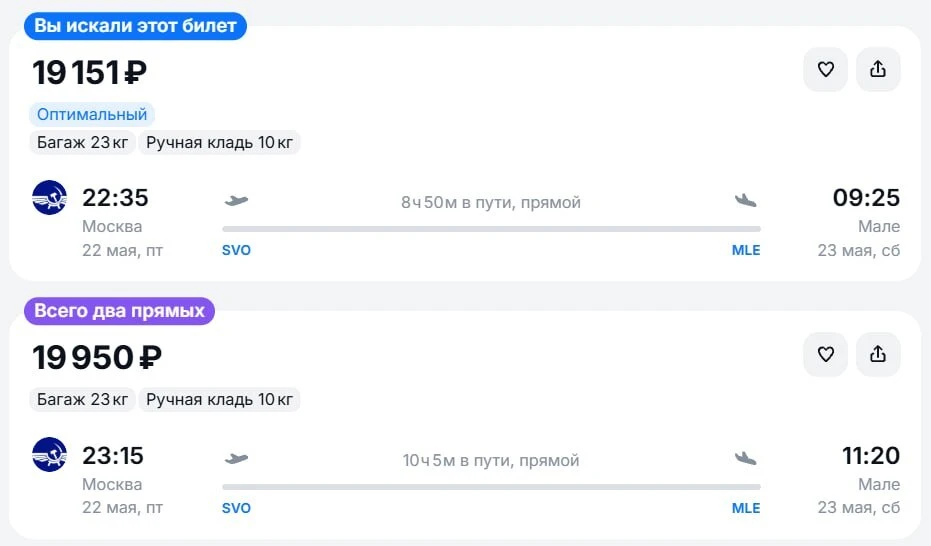Image resolution: width=931 pixels, height=546 pixels.
Task: Click "Ручная кладь 10 кг" on second ticket
Action: (x=219, y=399)
